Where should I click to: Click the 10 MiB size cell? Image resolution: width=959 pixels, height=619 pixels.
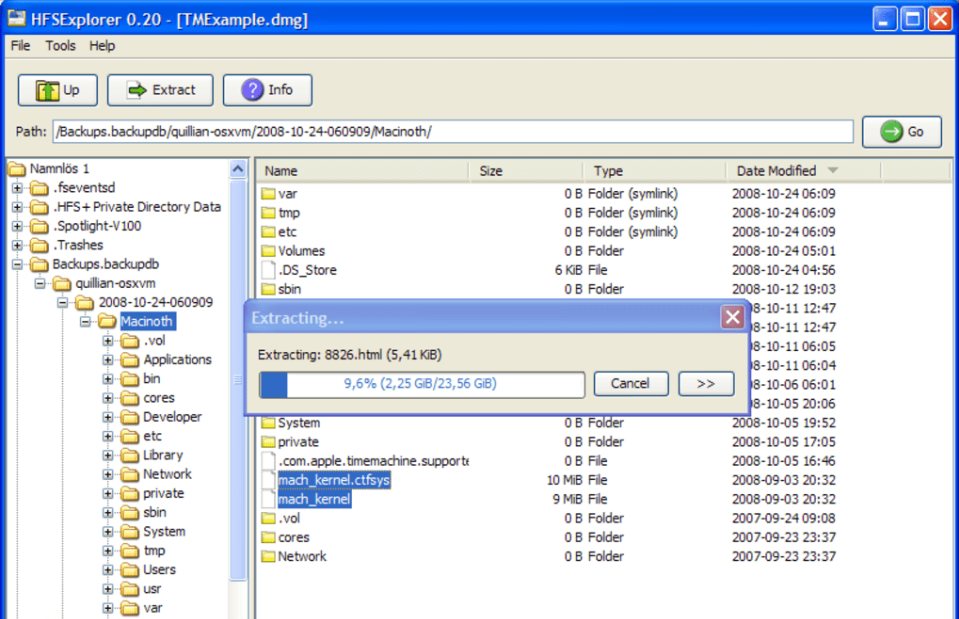565,480
